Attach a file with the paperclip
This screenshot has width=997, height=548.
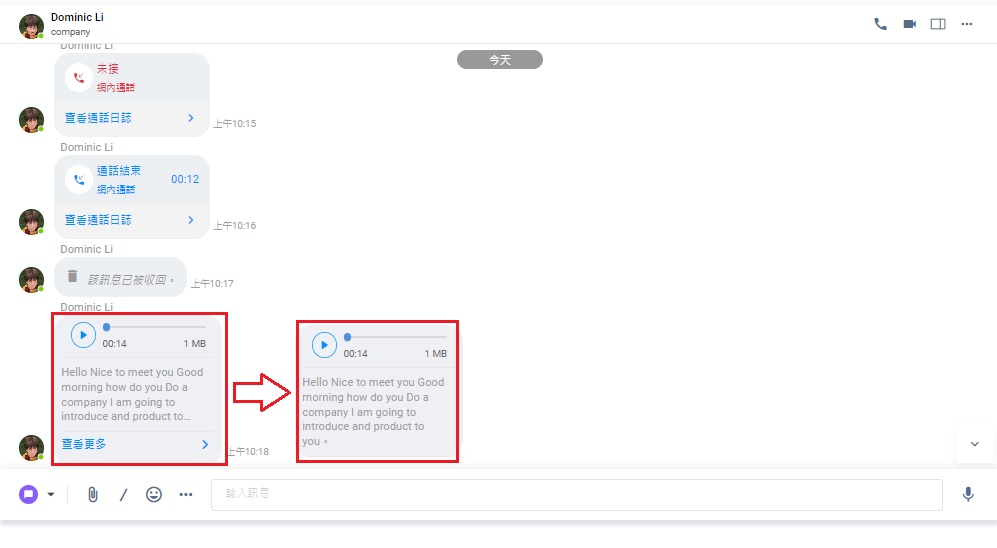[93, 495]
